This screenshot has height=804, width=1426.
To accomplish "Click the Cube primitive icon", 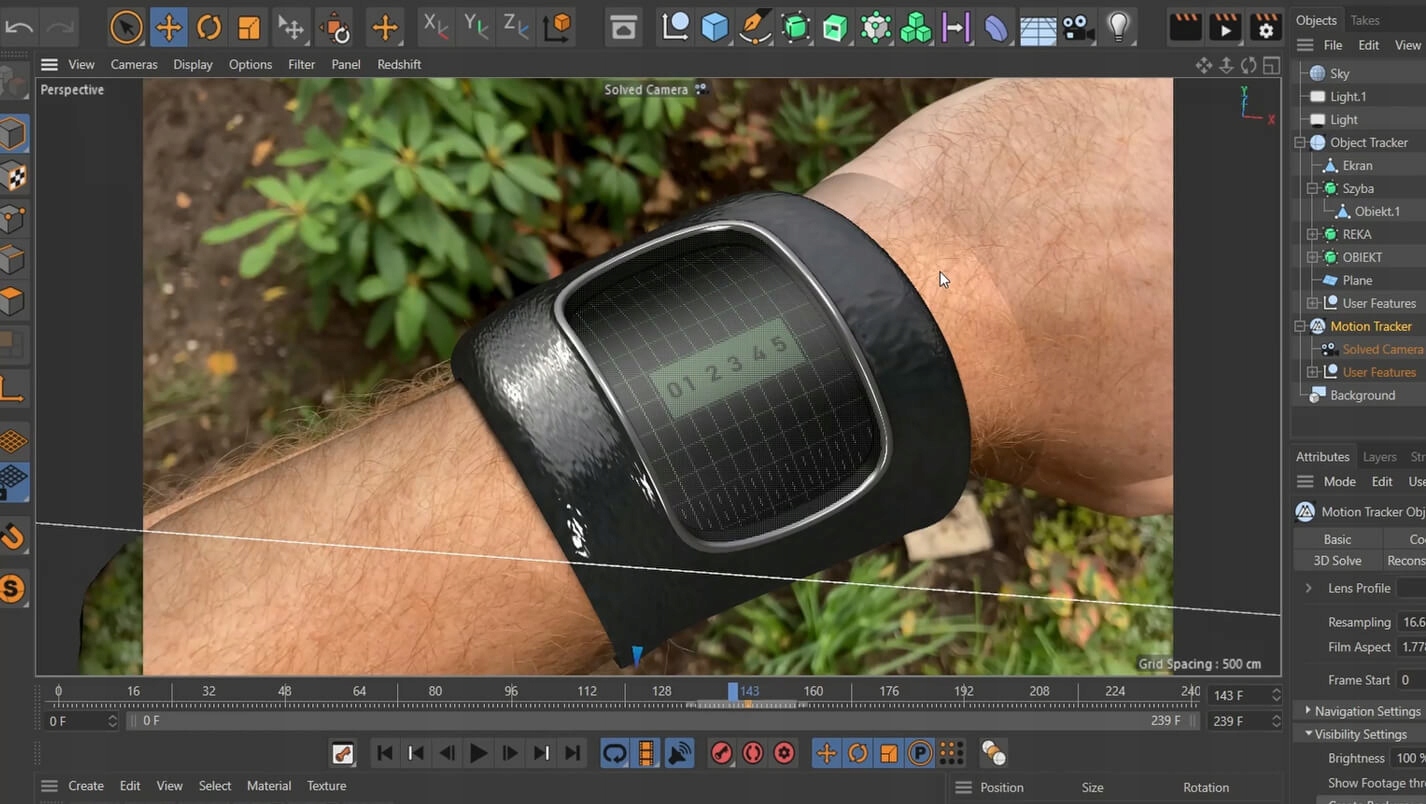I will tap(715, 27).
